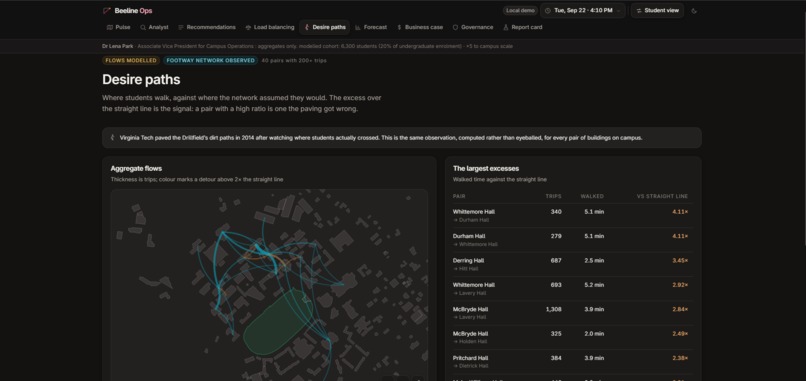The width and height of the screenshot is (806, 381).
Task: Select the Desire paths tab
Action: pos(325,27)
